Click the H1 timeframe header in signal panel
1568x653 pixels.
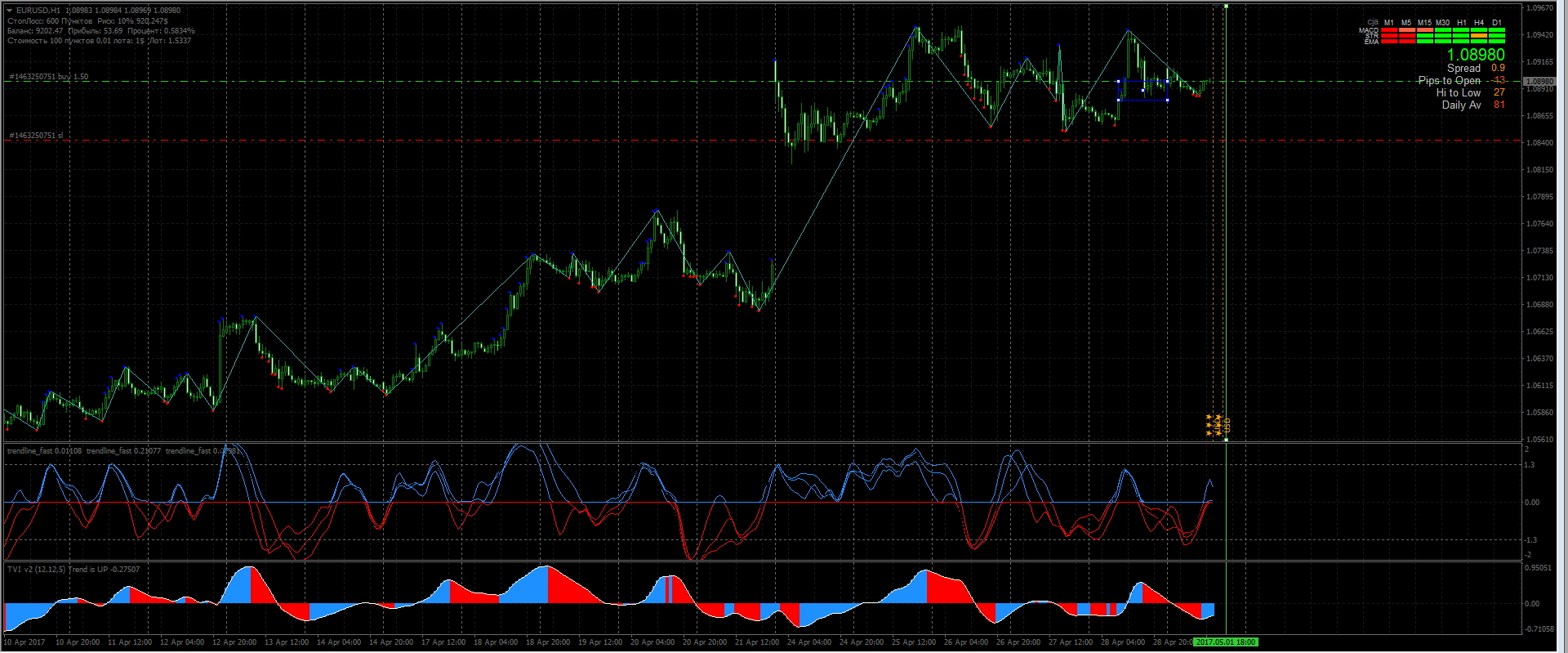[x=1461, y=22]
